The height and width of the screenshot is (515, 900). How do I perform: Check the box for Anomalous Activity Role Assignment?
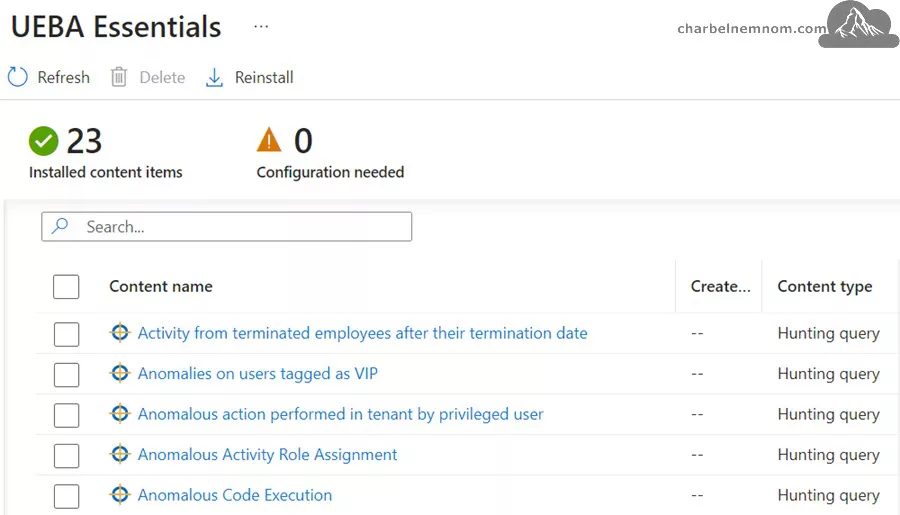point(66,456)
